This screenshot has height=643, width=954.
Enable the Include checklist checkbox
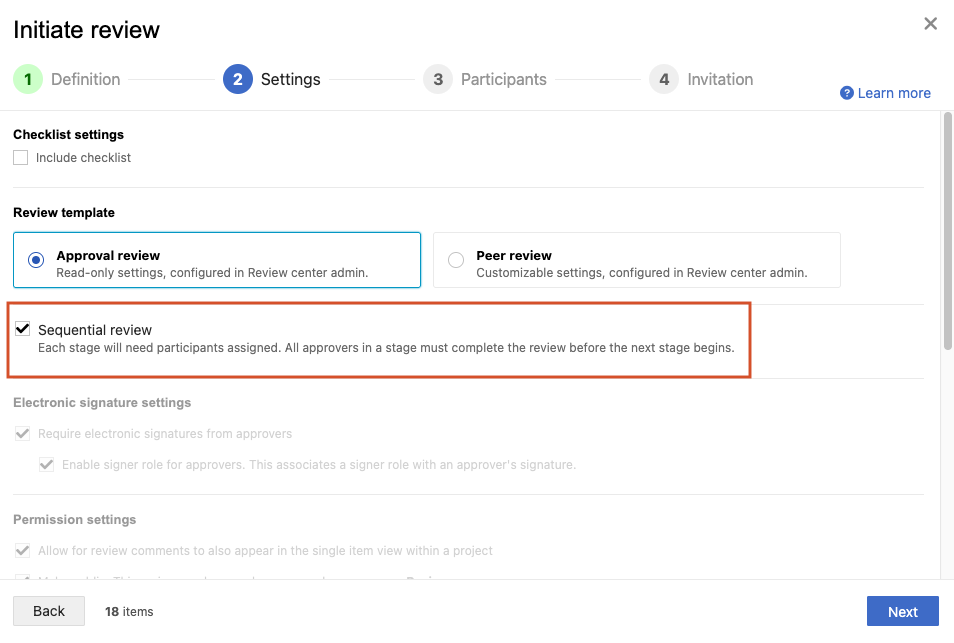pyautogui.click(x=21, y=158)
